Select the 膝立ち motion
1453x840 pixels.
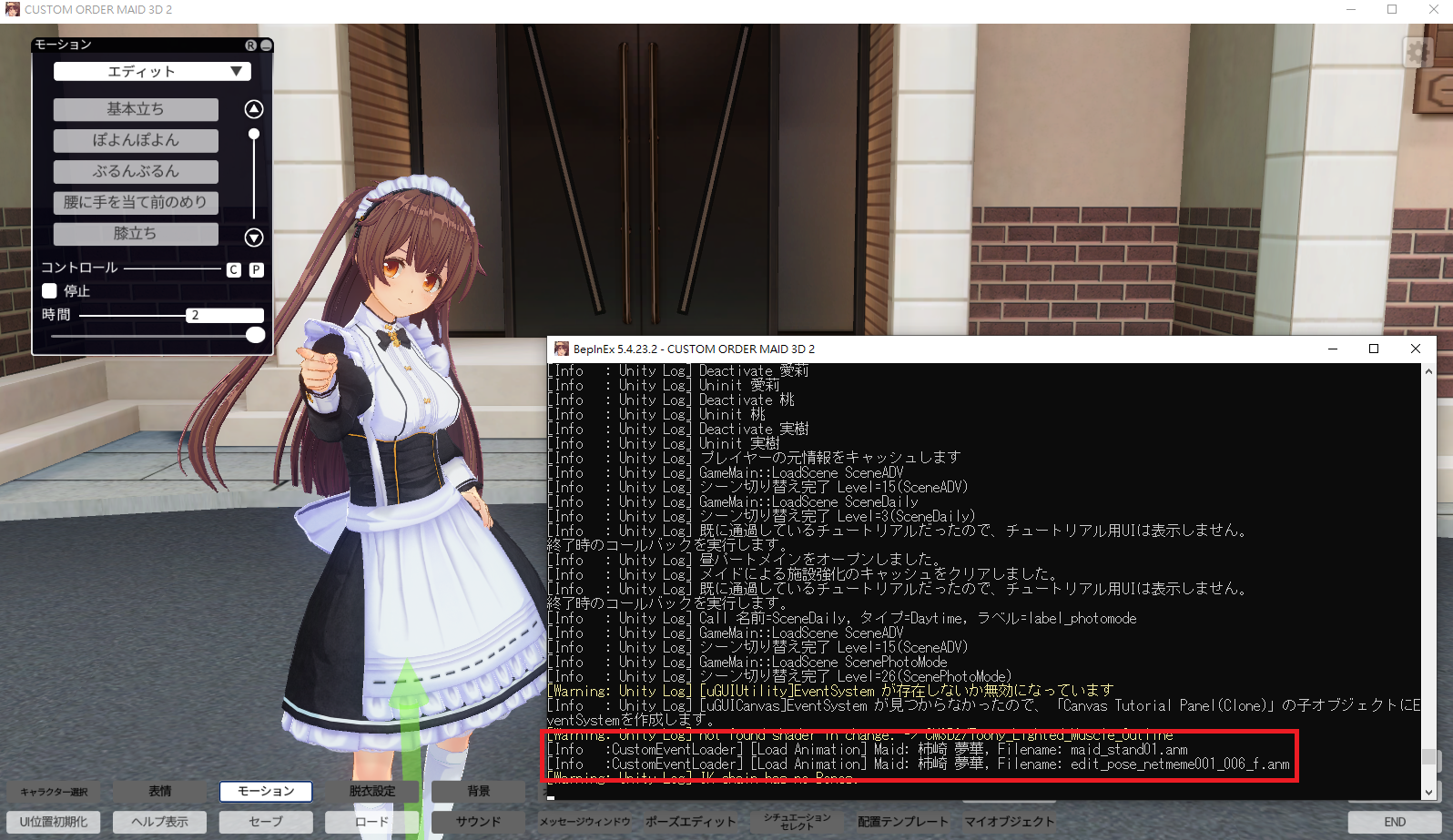coord(136,233)
